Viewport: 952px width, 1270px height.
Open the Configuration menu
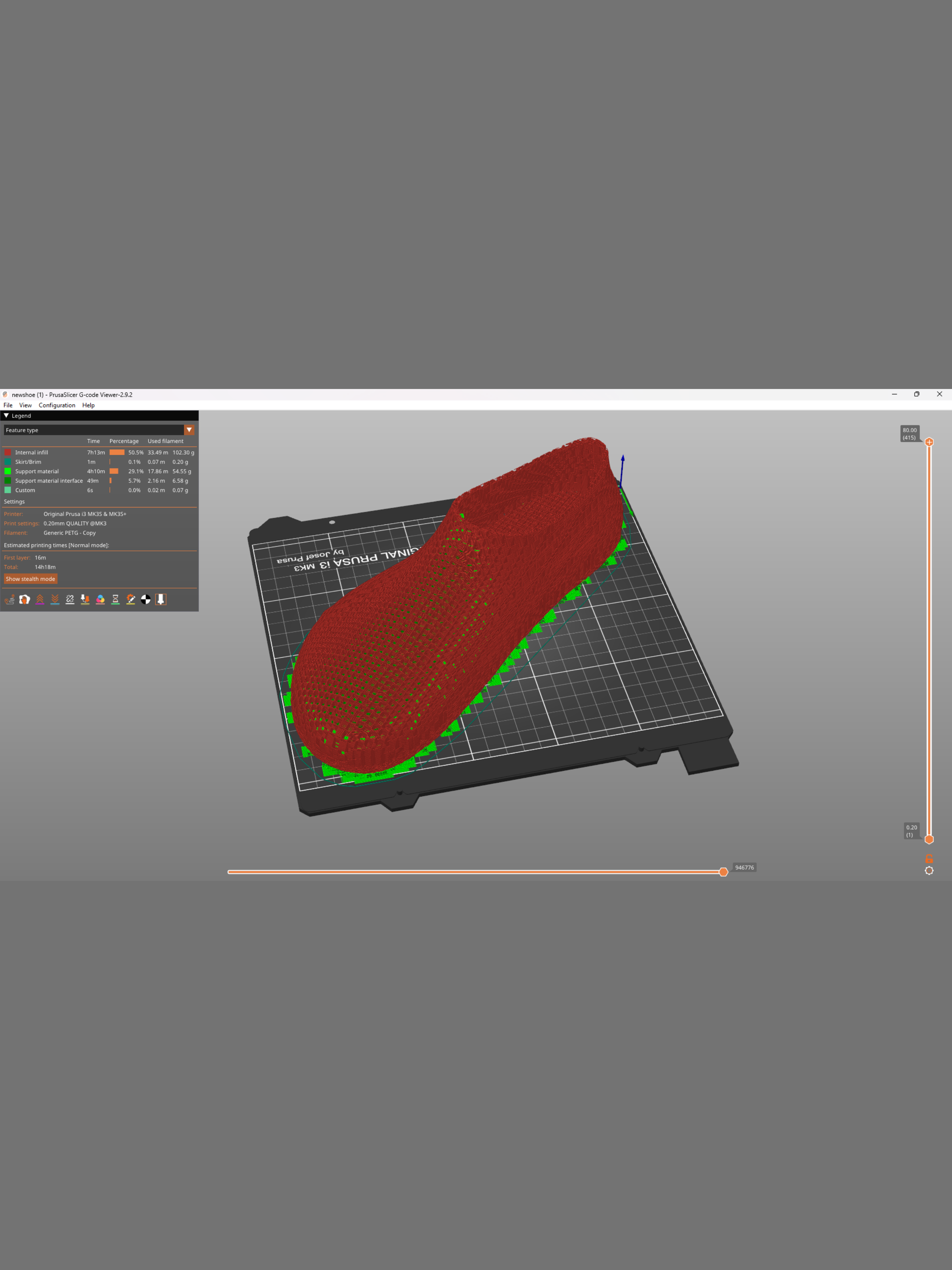coord(57,405)
